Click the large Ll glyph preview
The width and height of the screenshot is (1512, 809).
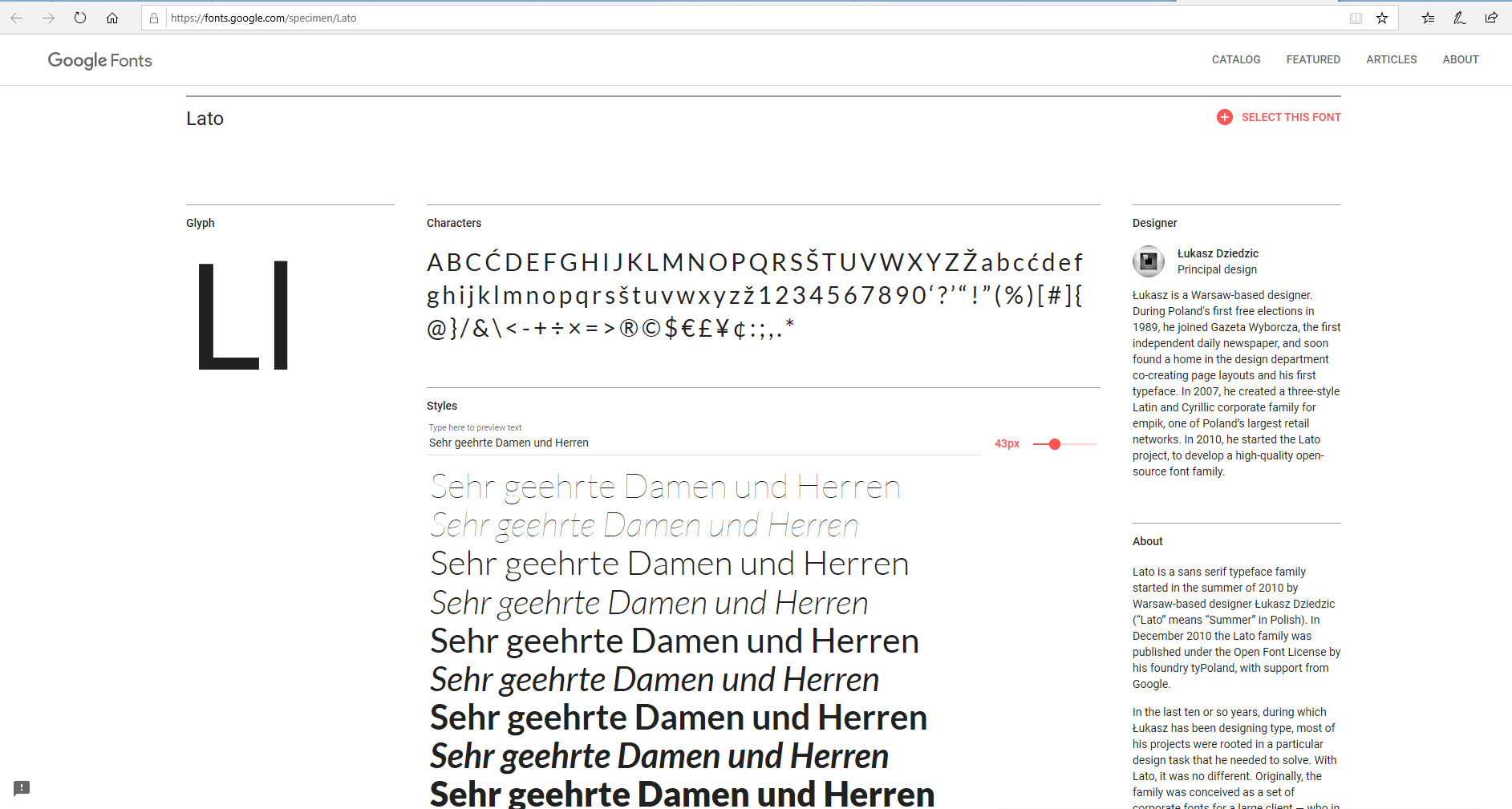(243, 315)
